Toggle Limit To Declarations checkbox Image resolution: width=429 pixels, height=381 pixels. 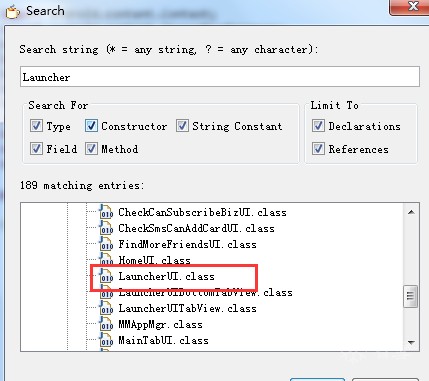tap(318, 126)
